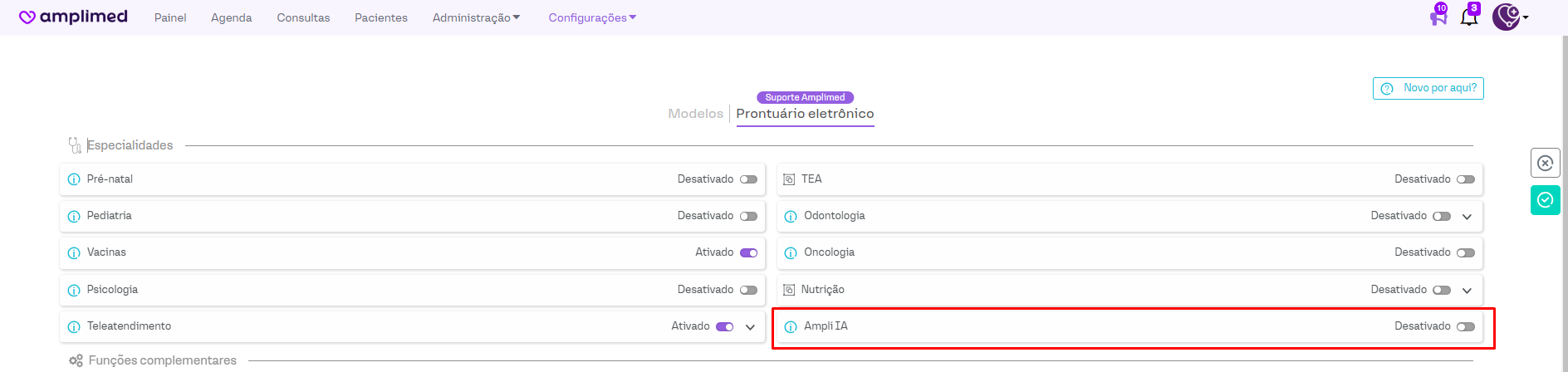The image size is (1568, 372).
Task: Enable the Ampli IA toggle
Action: [1466, 326]
